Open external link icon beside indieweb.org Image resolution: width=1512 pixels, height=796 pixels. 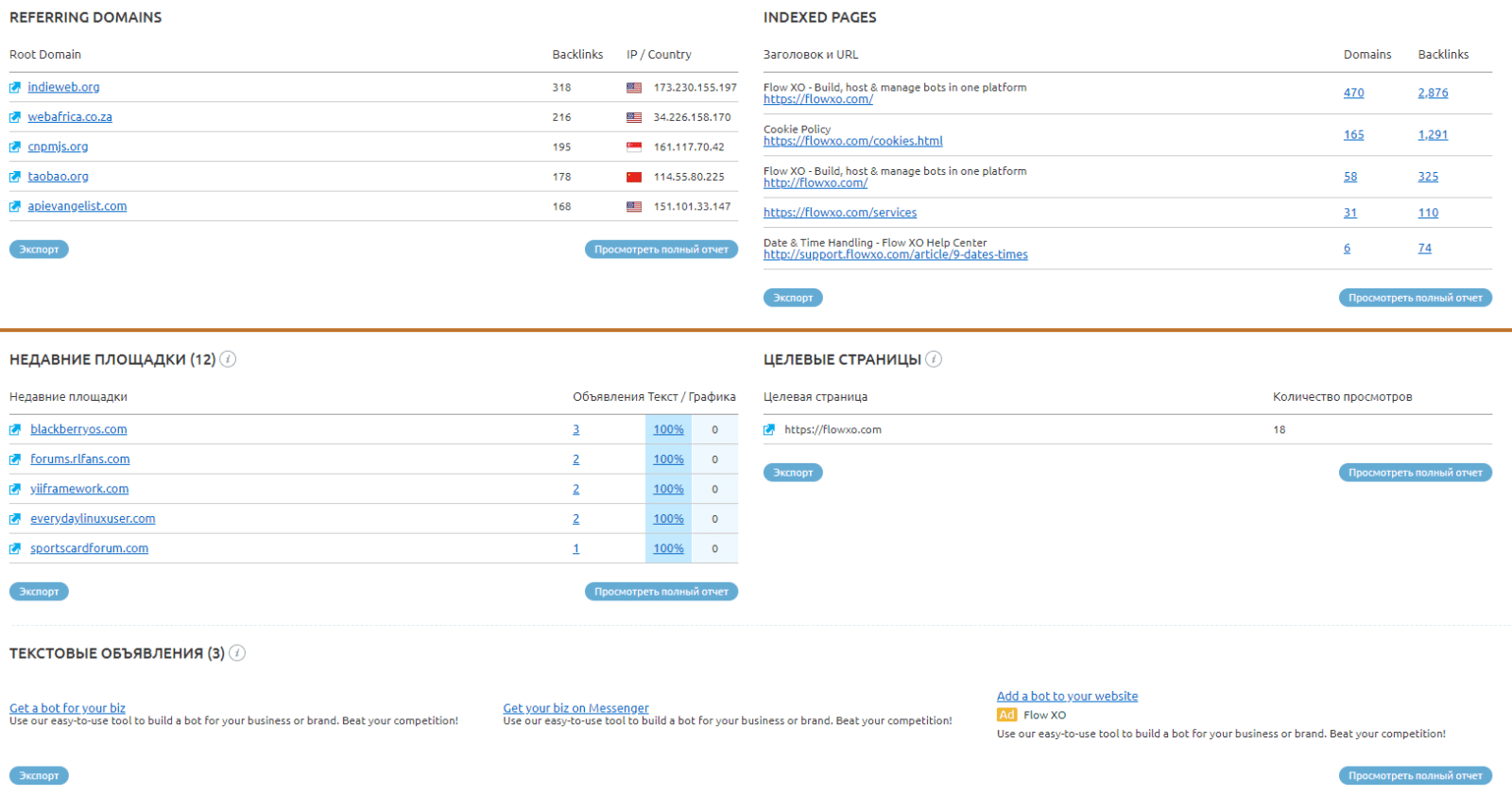pos(15,88)
